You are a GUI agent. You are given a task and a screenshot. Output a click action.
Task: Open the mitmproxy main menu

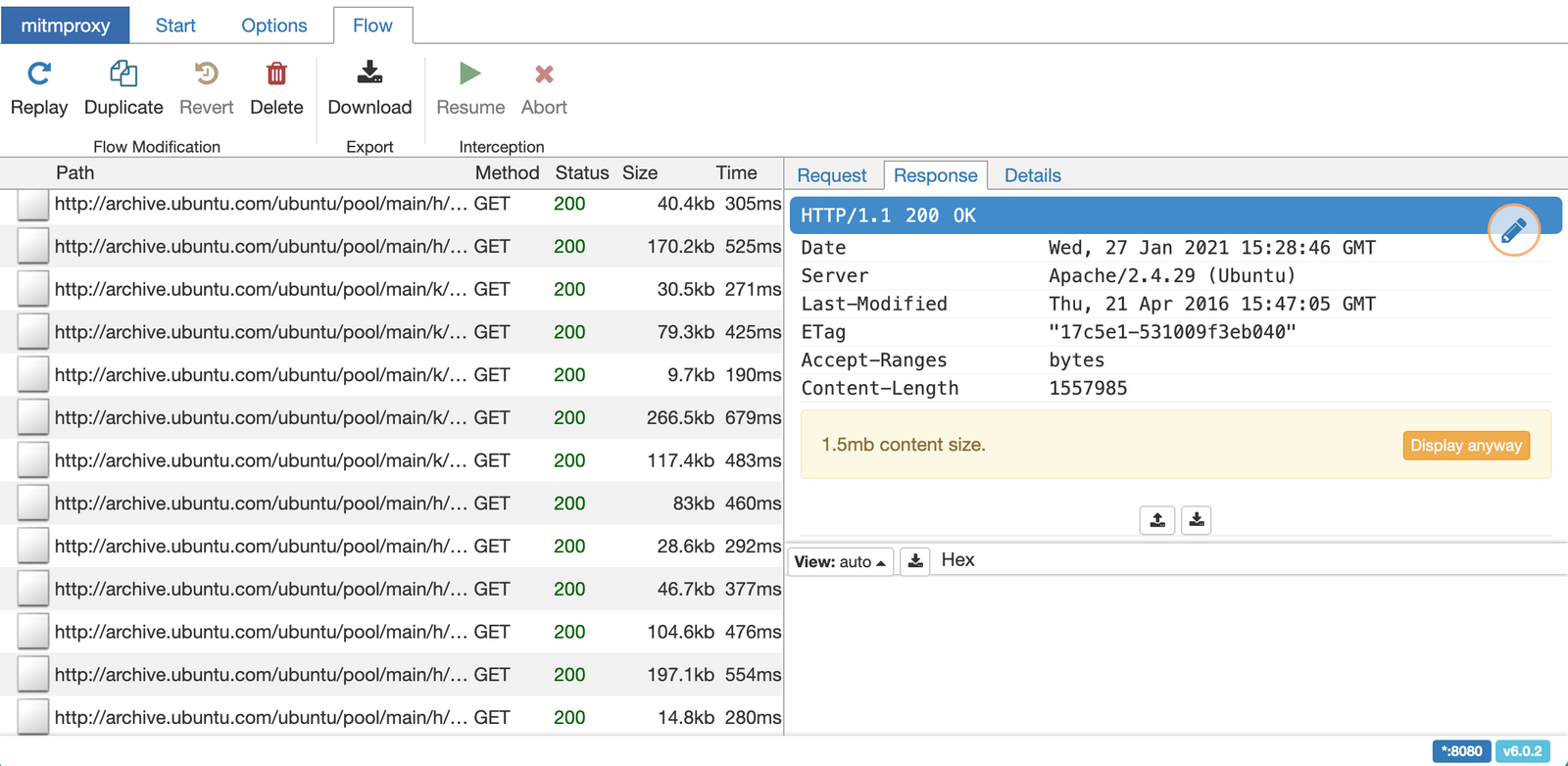66,25
